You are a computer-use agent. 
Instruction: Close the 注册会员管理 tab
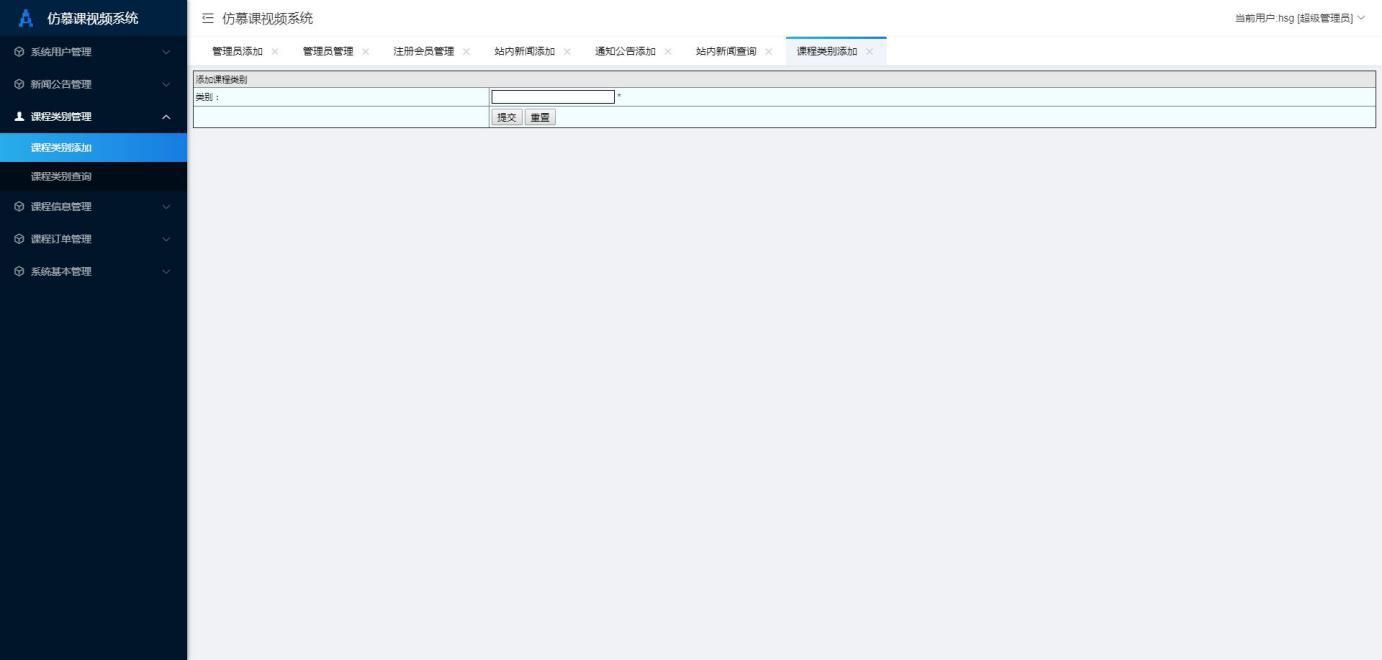coord(466,52)
